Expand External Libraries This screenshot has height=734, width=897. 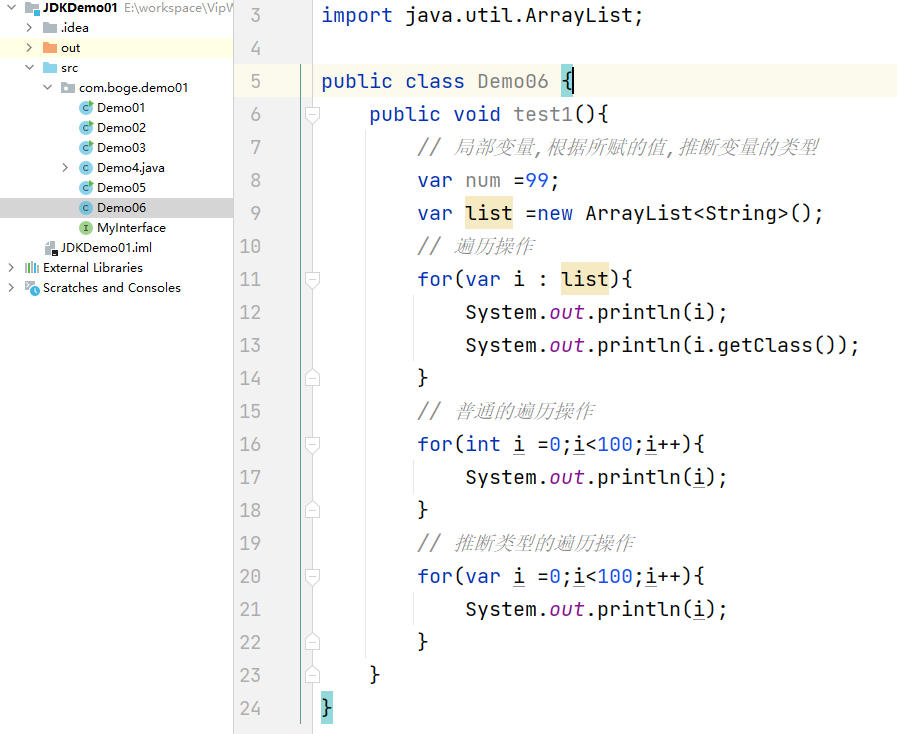tap(11, 268)
